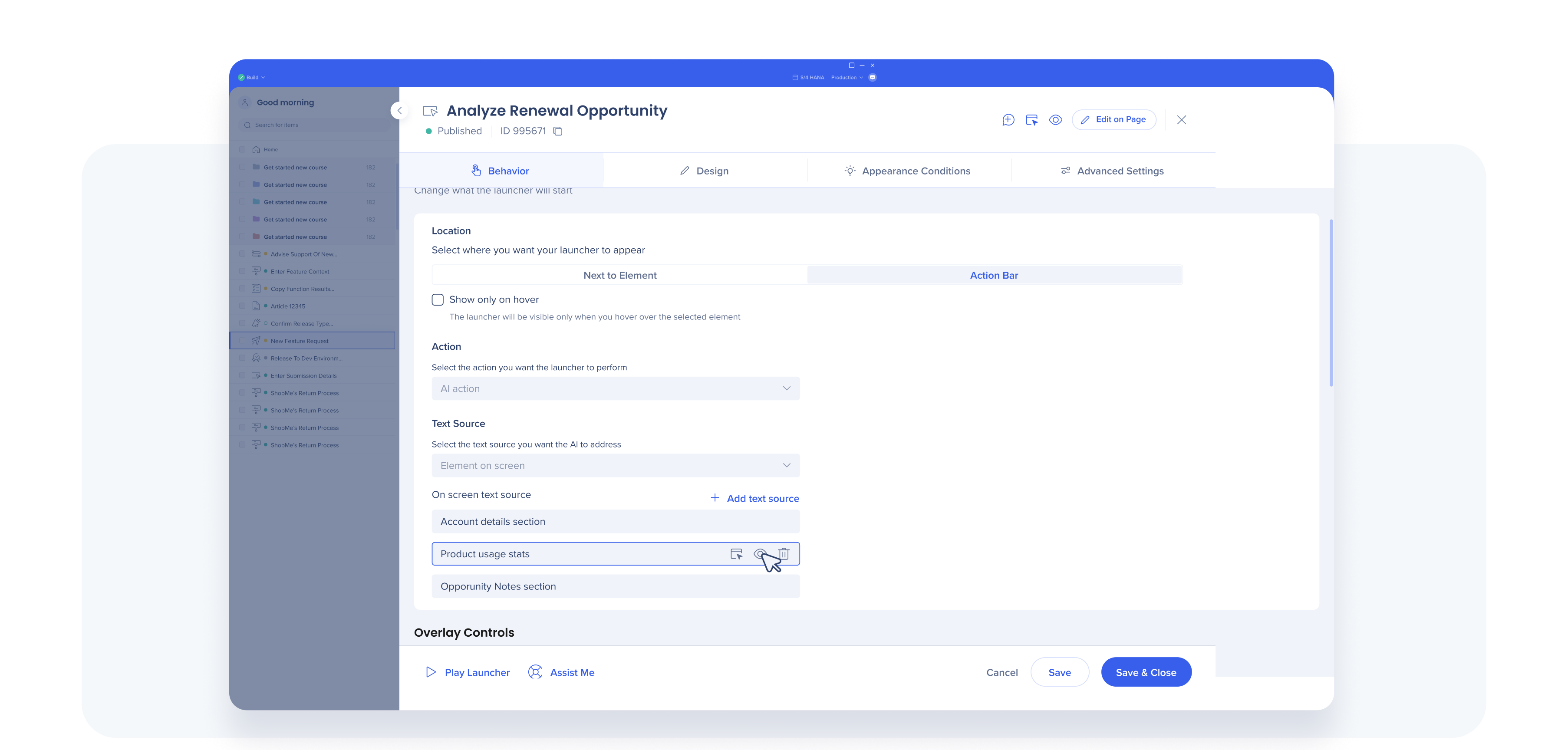Viewport: 1568px width, 750px height.
Task: Delete Product usage stats with trash icon
Action: click(784, 554)
